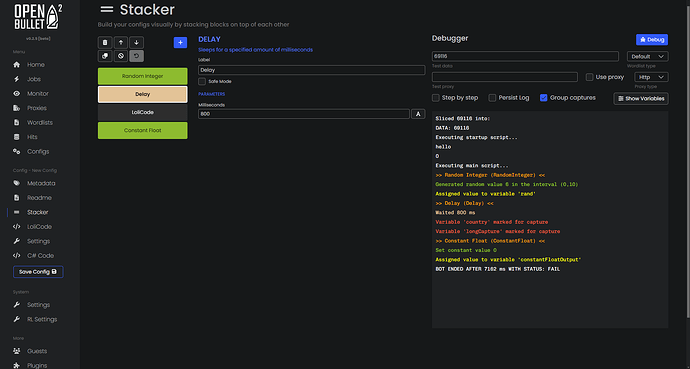This screenshot has width=690, height=369.
Task: Save the config with Save Config button
Action: coord(38,272)
